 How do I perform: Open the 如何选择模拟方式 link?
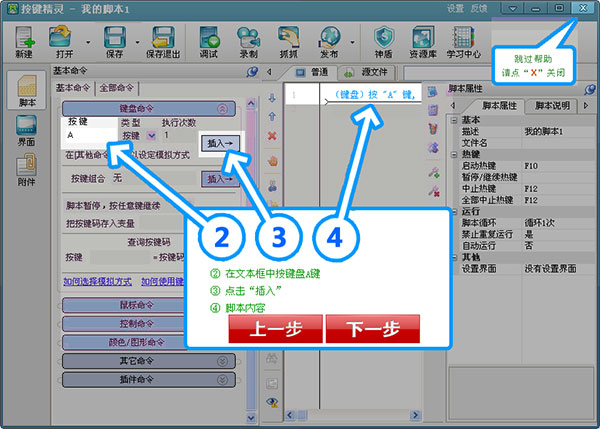tap(90, 283)
